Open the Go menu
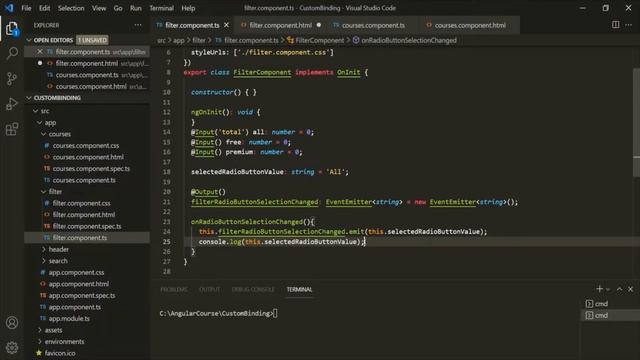The height and width of the screenshot is (360, 640). [x=118, y=8]
